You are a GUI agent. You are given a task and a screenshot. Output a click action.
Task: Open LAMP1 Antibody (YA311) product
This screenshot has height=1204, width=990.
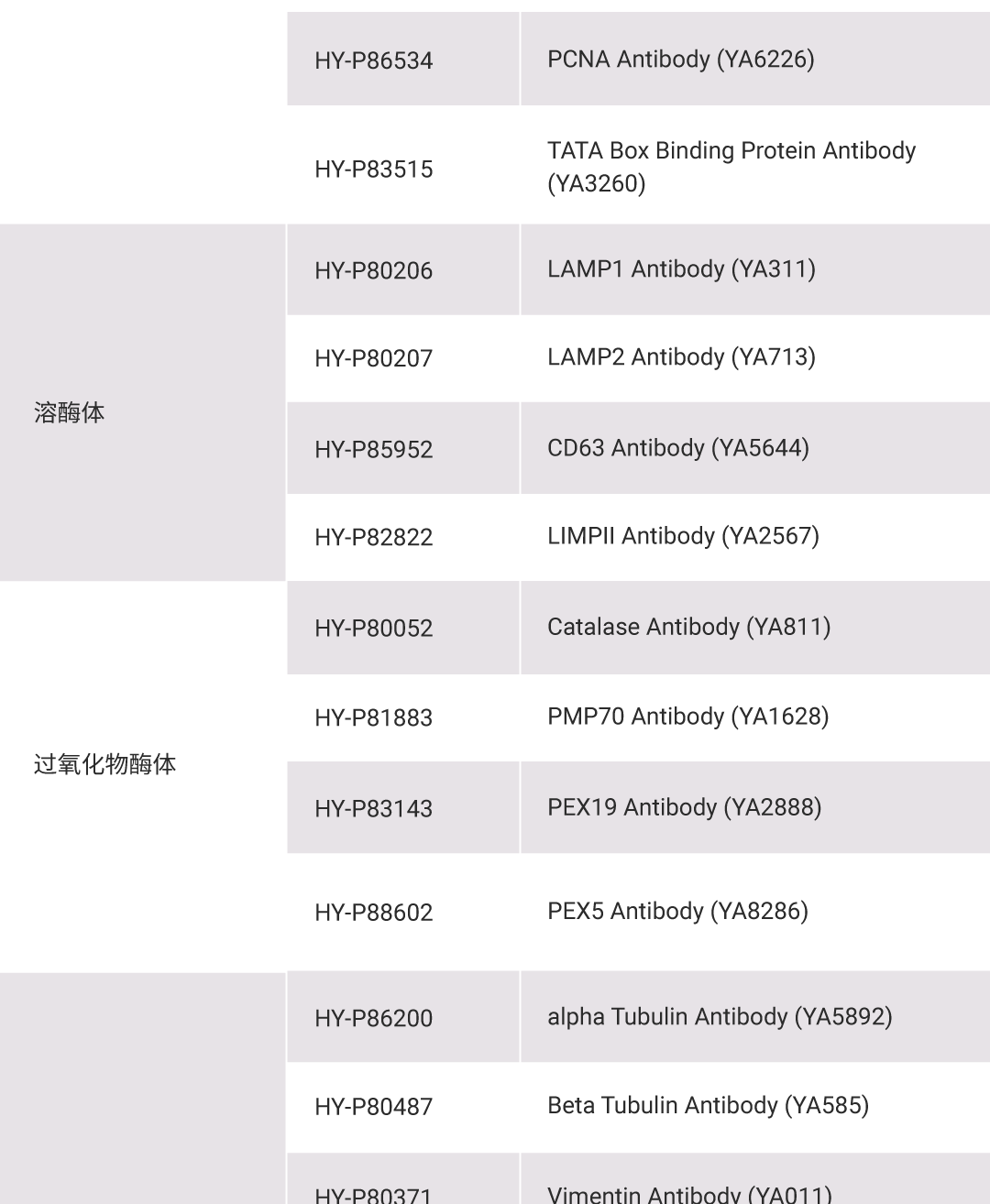(681, 269)
